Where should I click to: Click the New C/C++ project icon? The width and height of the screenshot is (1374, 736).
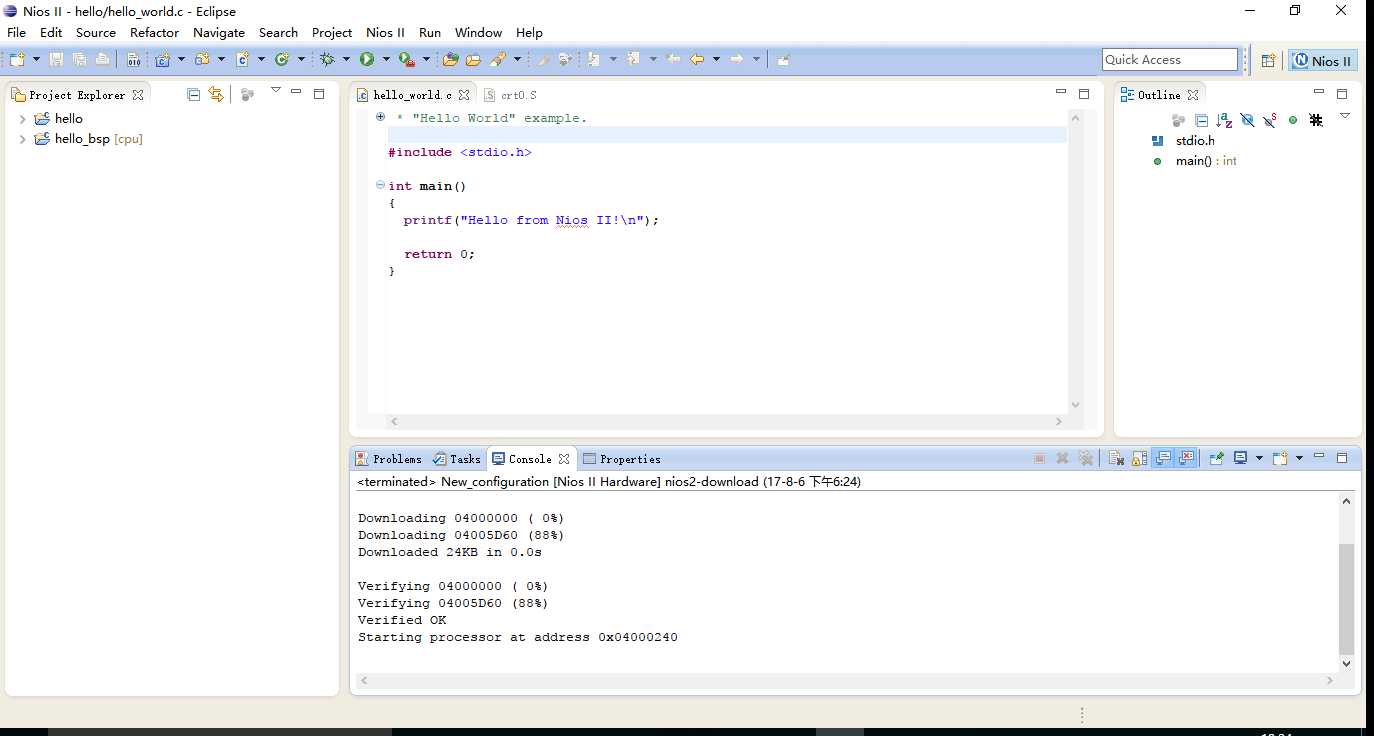pos(162,59)
